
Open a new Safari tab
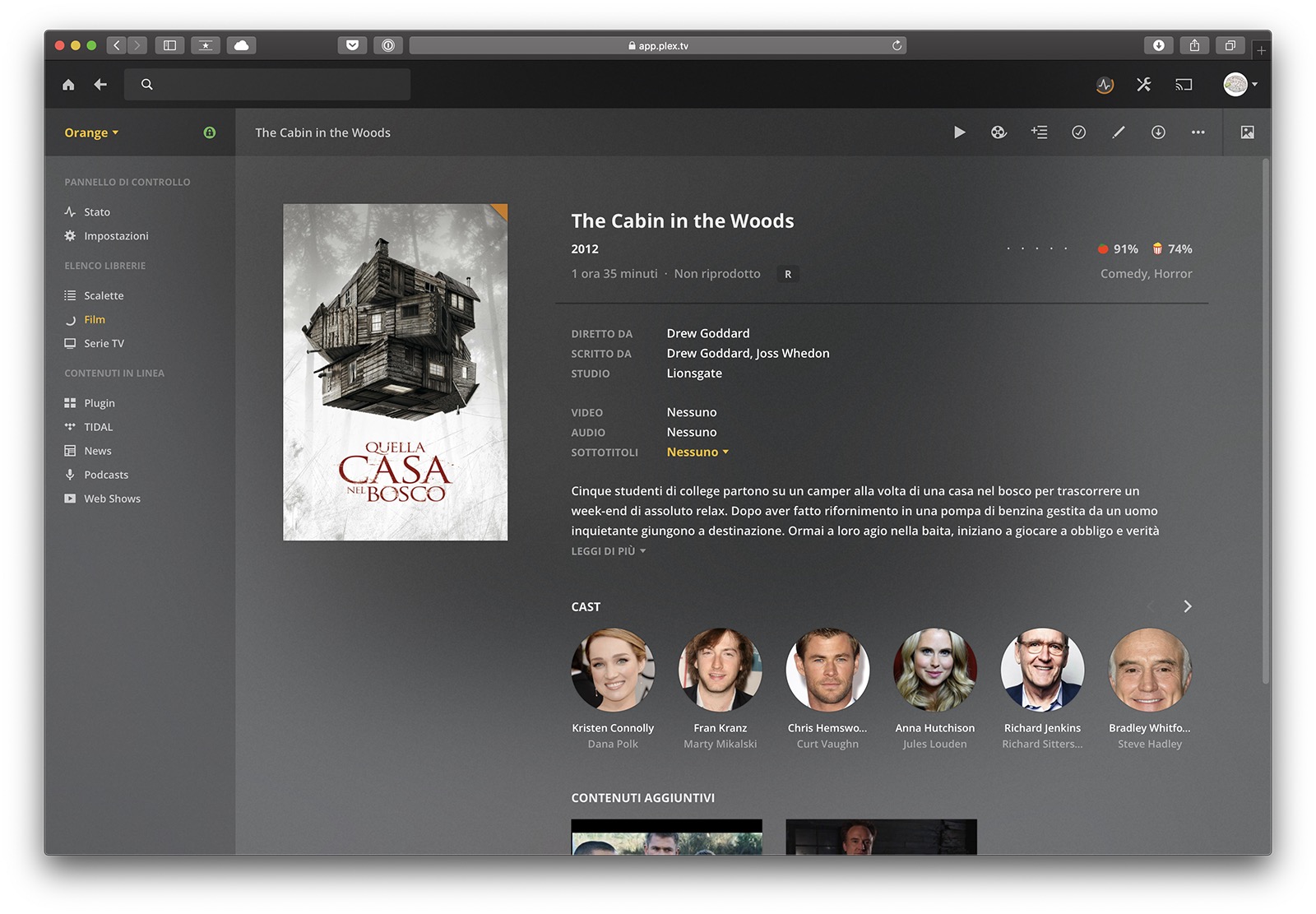click(1261, 50)
